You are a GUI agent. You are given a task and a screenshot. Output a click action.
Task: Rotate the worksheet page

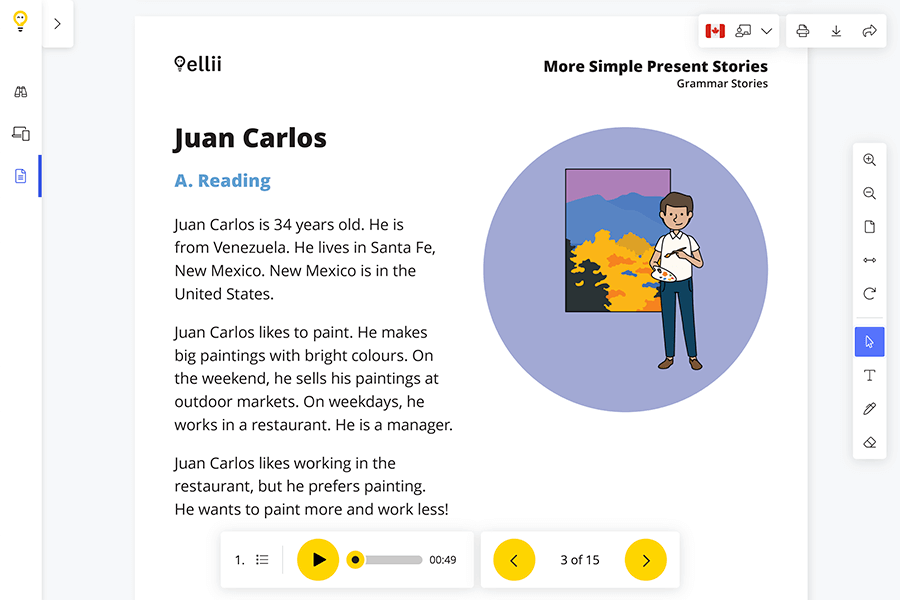pos(869,293)
